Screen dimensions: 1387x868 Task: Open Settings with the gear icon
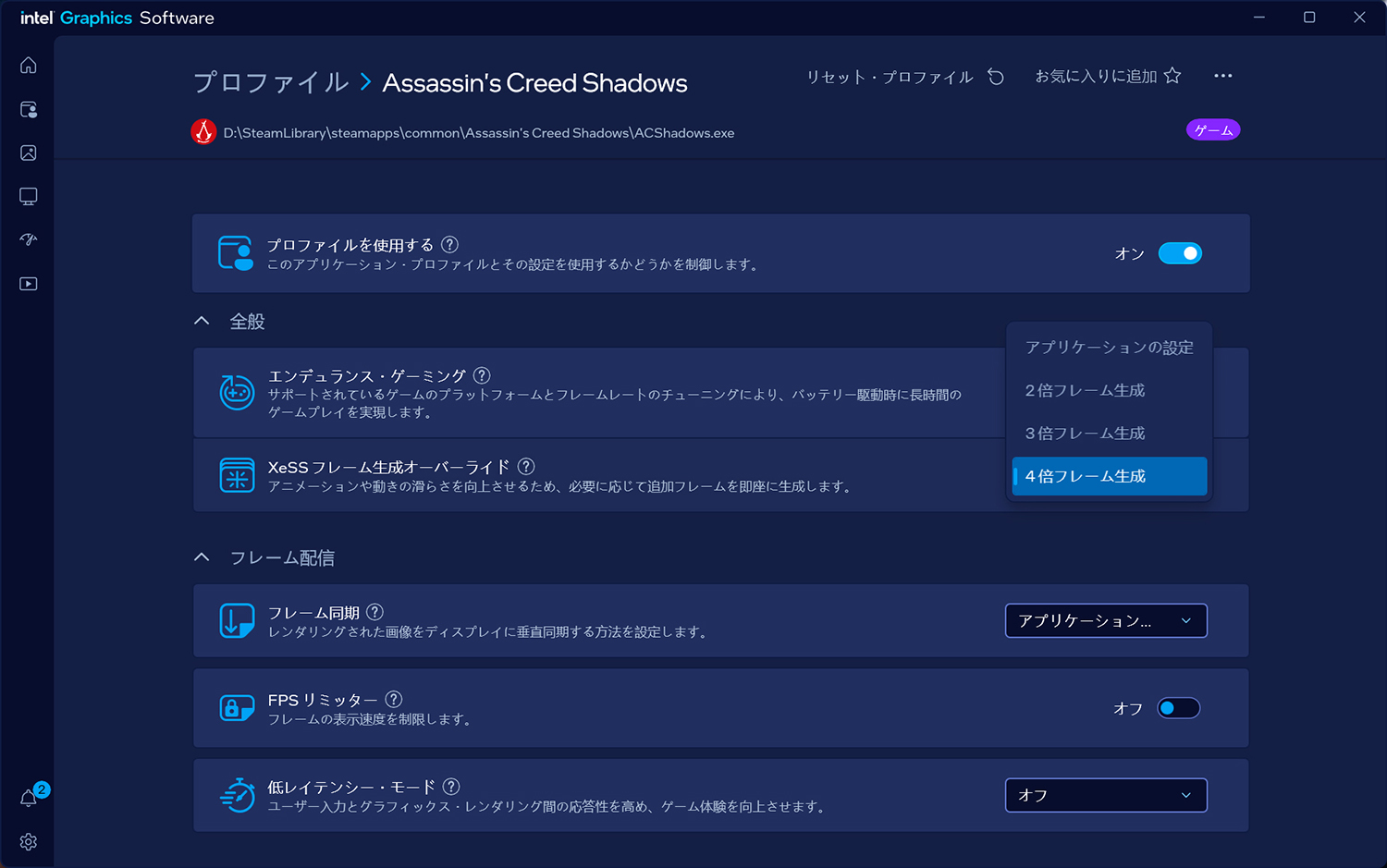coord(28,842)
